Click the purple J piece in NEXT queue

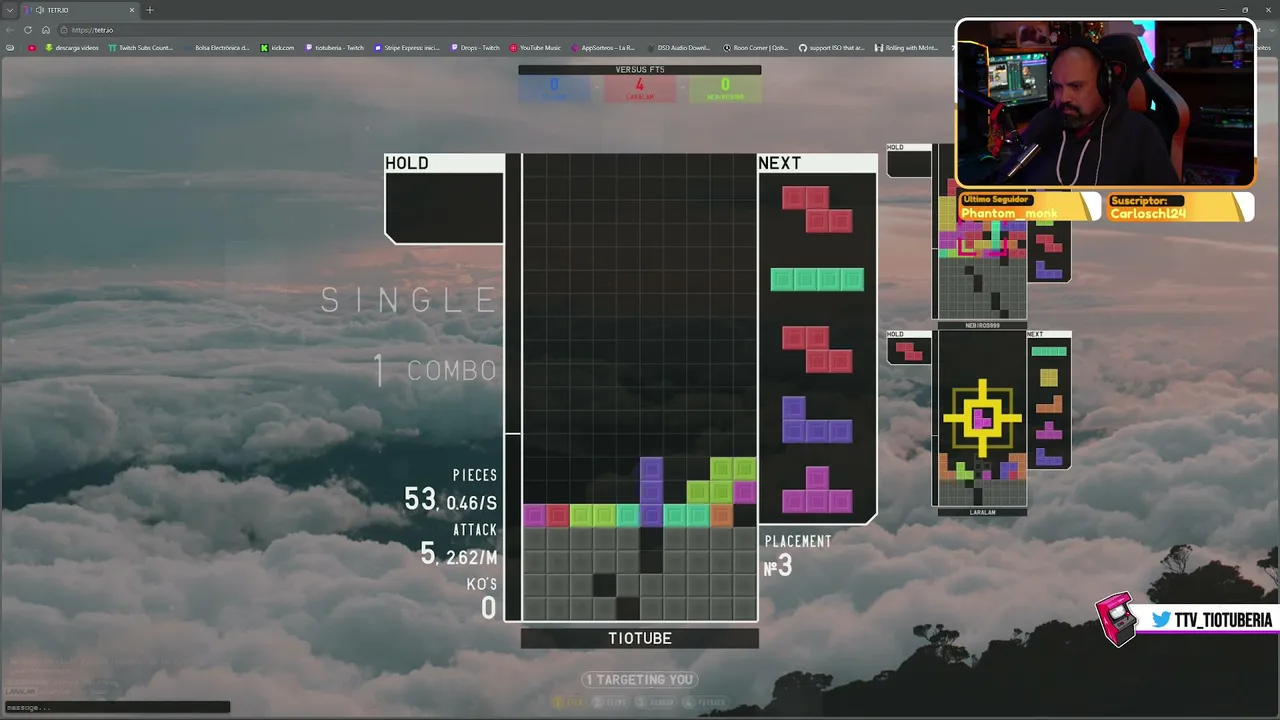tap(817, 420)
